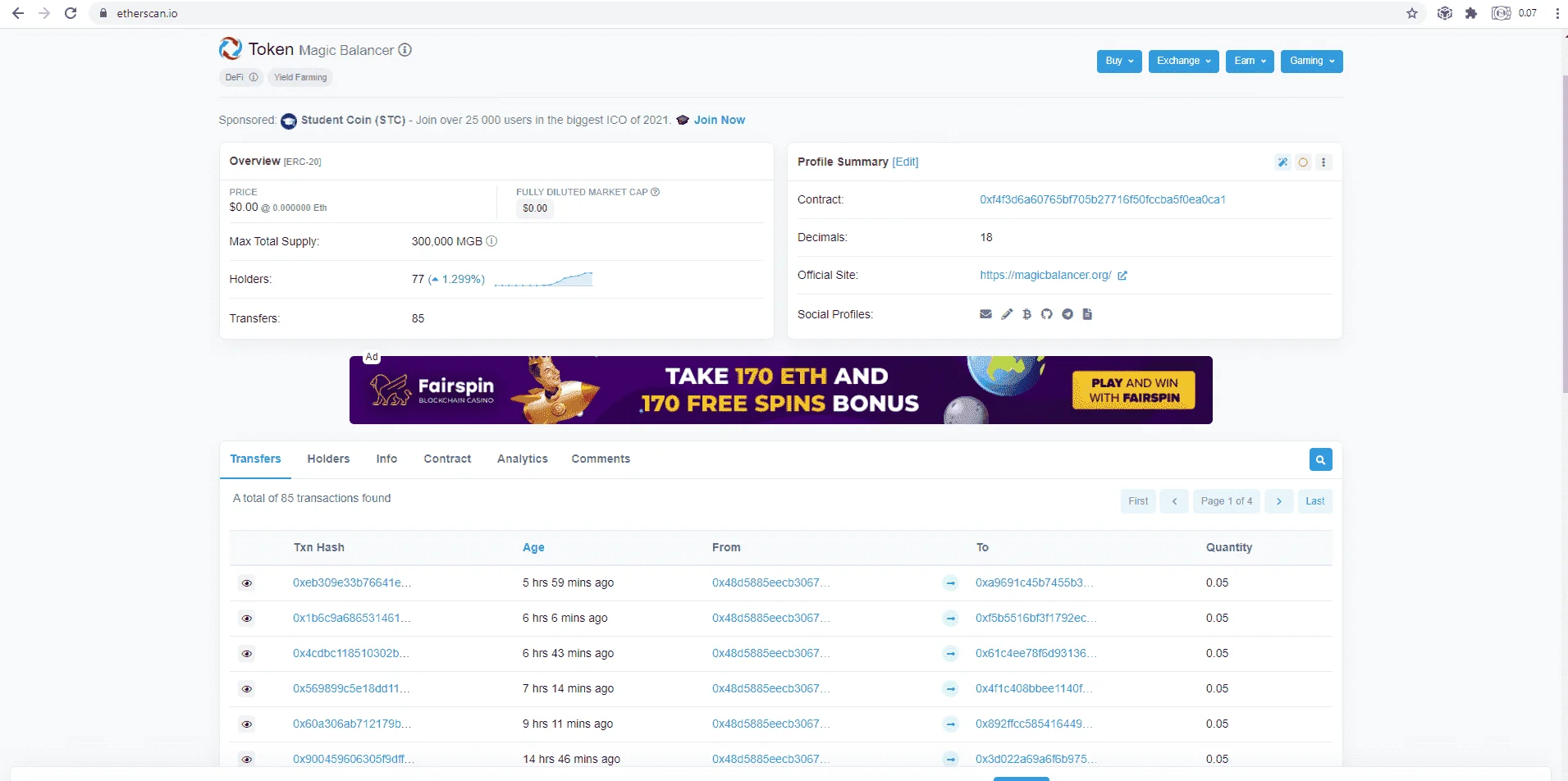Click the holders trend sparkline chart
The width and height of the screenshot is (1568, 781).
(x=543, y=279)
